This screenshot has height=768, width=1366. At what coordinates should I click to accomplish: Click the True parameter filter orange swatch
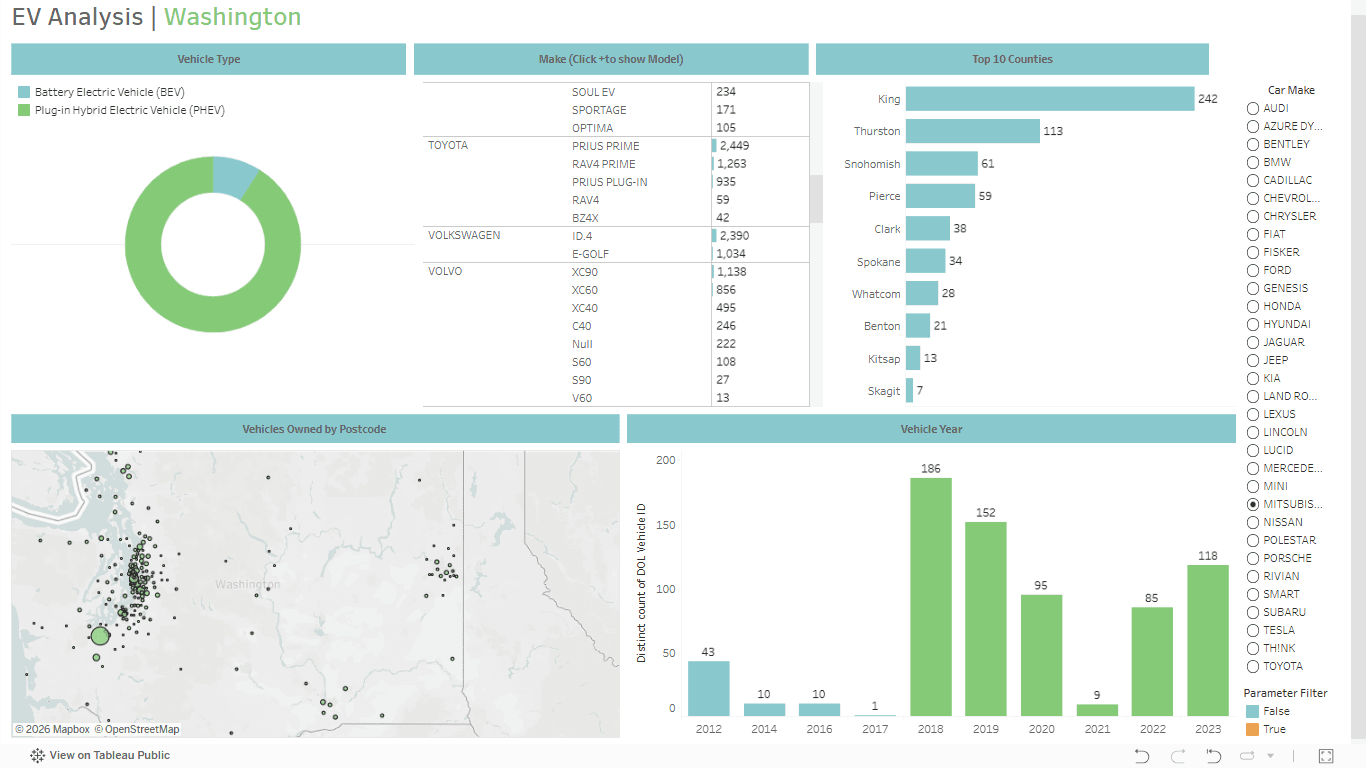(1252, 729)
